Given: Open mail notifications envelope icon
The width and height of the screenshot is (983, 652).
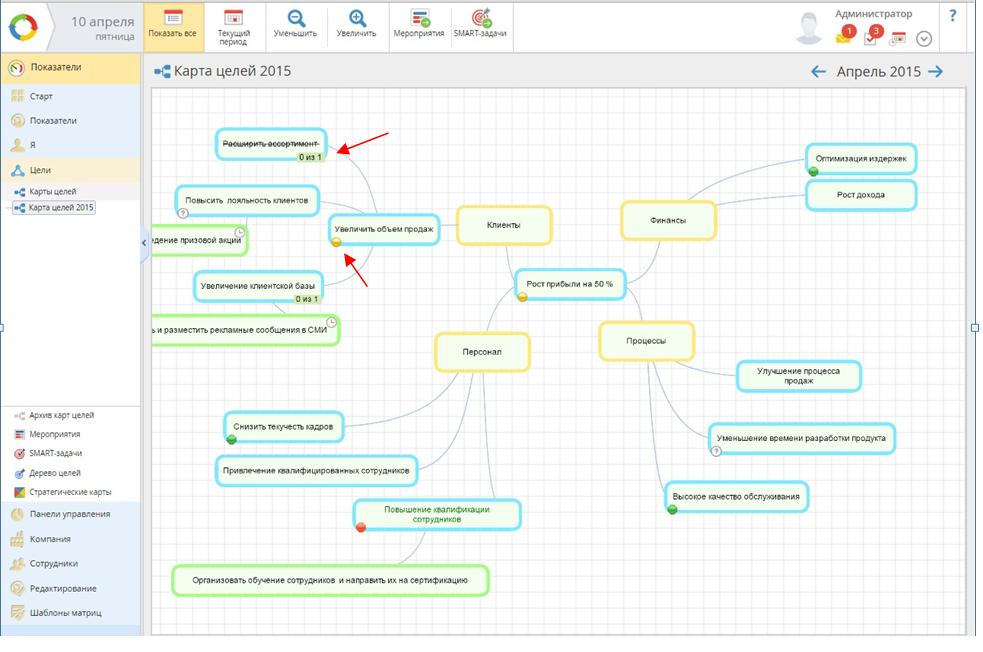Looking at the screenshot, I should click(x=843, y=37).
